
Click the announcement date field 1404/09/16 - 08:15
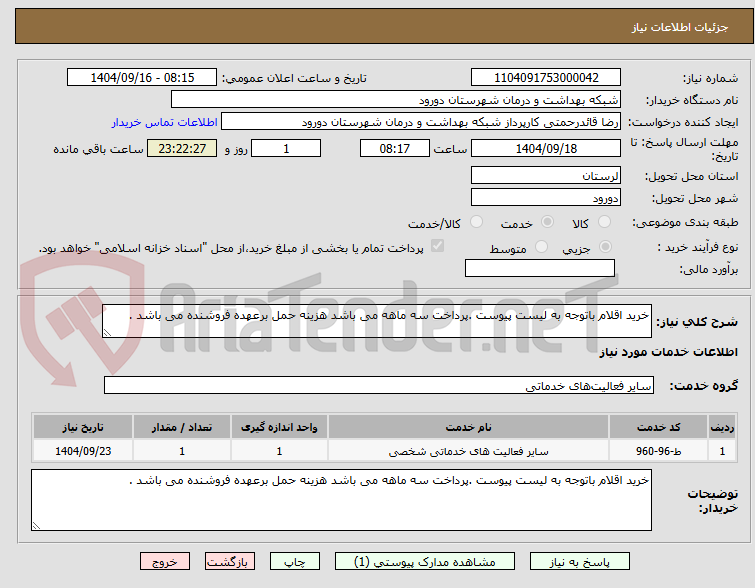point(142,78)
